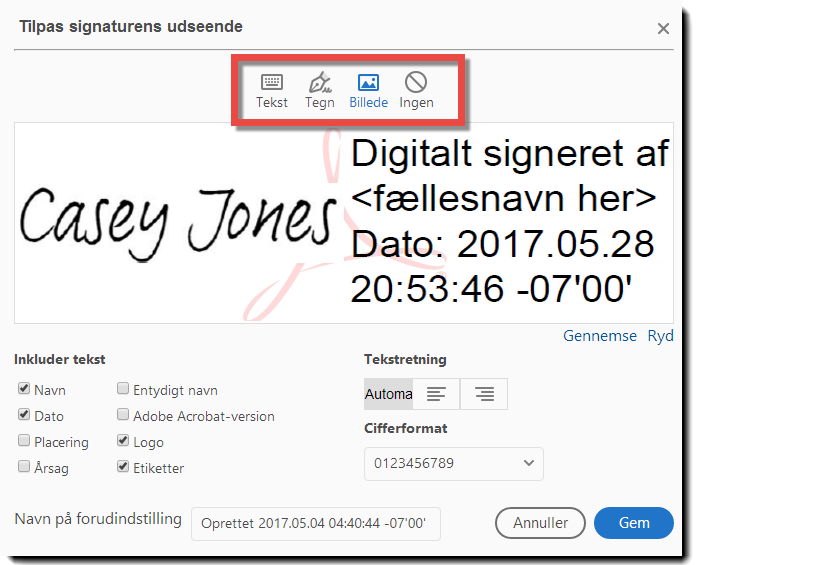Uncheck the Navn checkbox
830x565 pixels.
pyautogui.click(x=24, y=389)
